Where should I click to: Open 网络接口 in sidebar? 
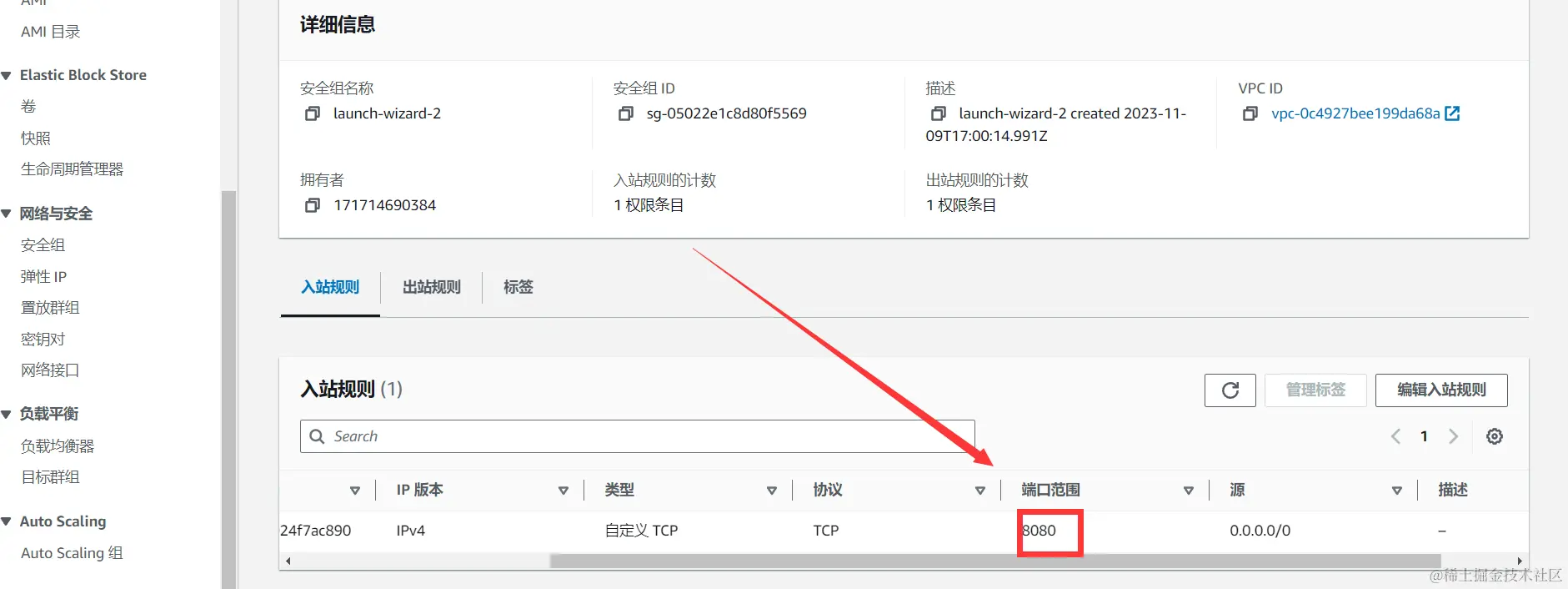[50, 370]
